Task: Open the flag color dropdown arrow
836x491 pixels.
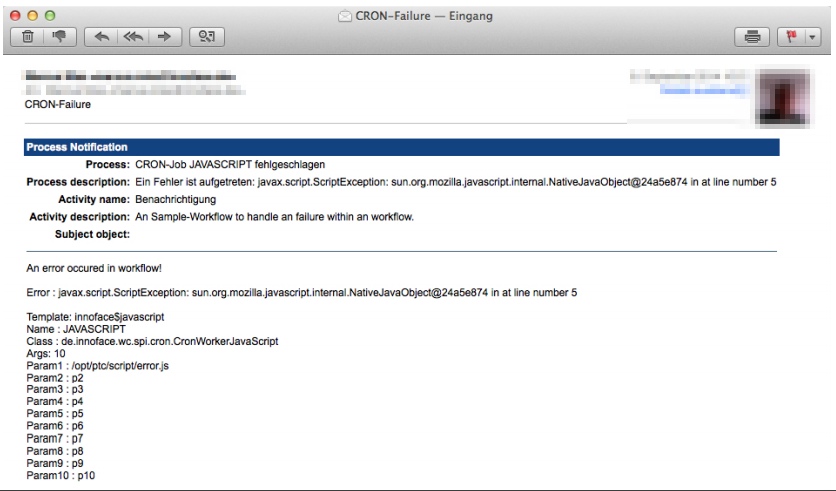Action: pyautogui.click(x=812, y=37)
